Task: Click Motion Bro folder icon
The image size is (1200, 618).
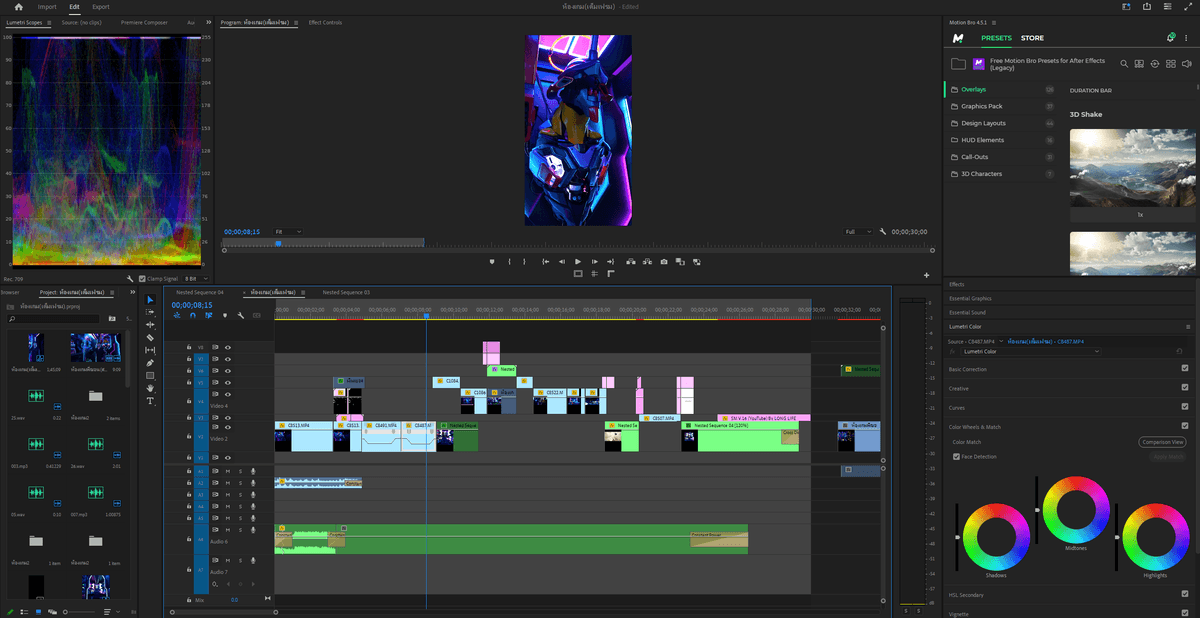Action: 959,64
